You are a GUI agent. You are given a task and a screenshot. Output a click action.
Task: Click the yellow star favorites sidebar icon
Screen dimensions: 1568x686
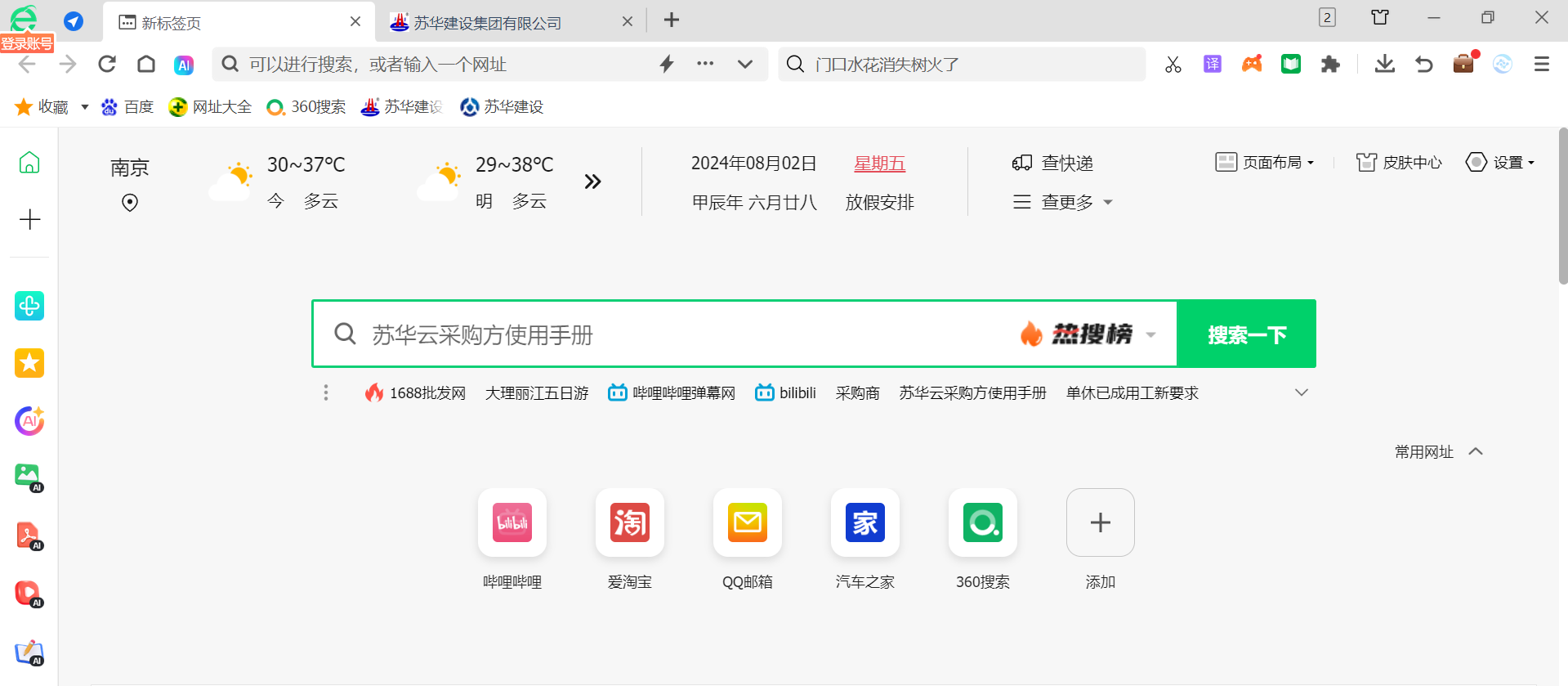pos(29,363)
